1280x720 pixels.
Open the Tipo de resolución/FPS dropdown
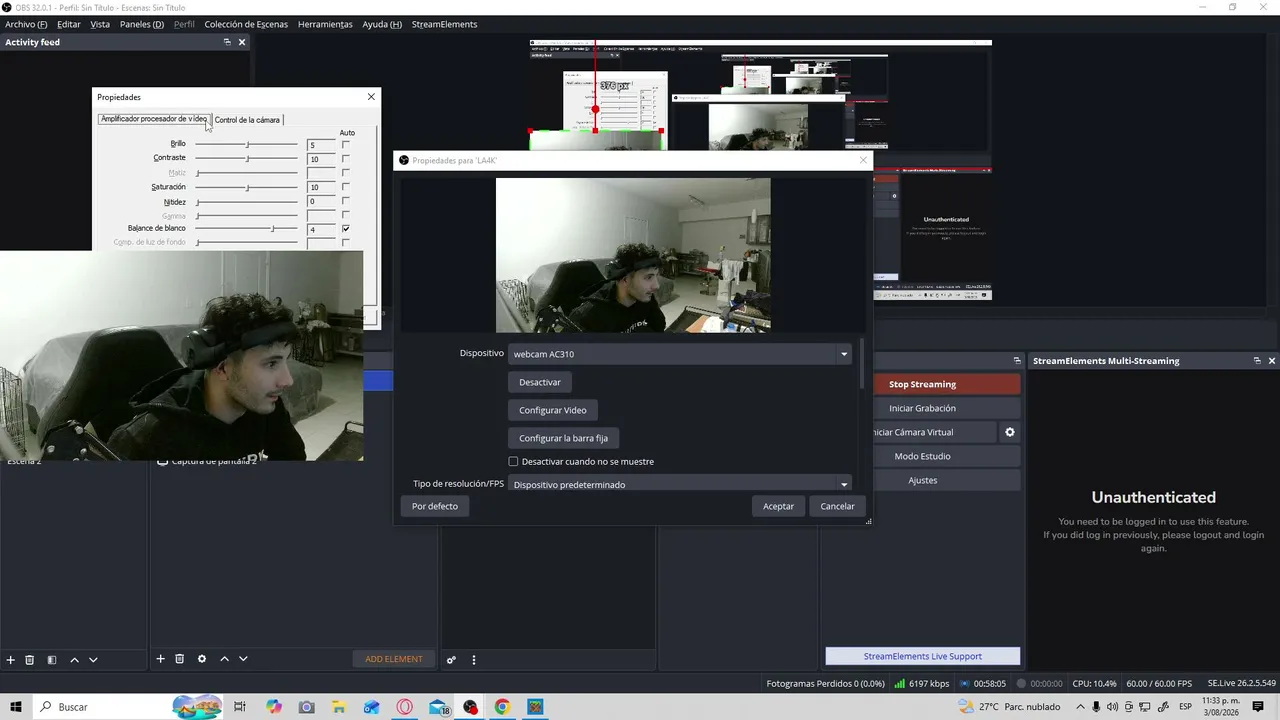point(680,484)
